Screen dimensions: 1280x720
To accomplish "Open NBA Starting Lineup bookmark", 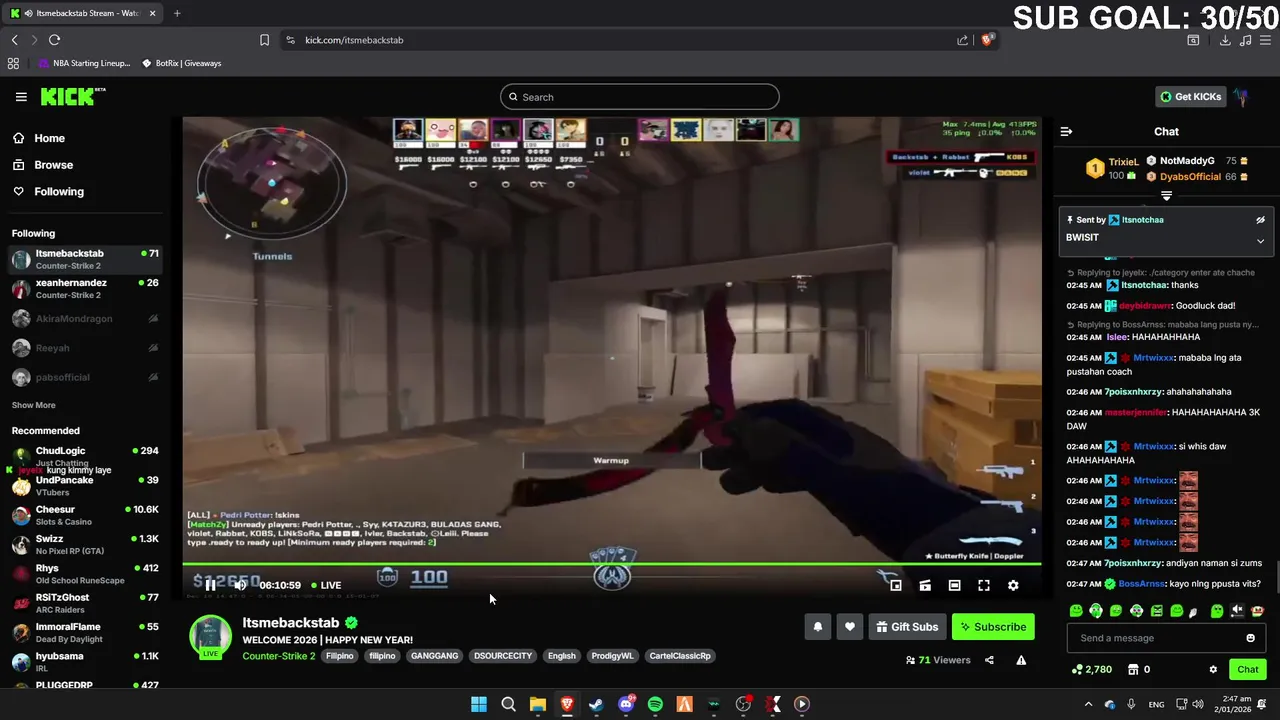I will tap(84, 63).
